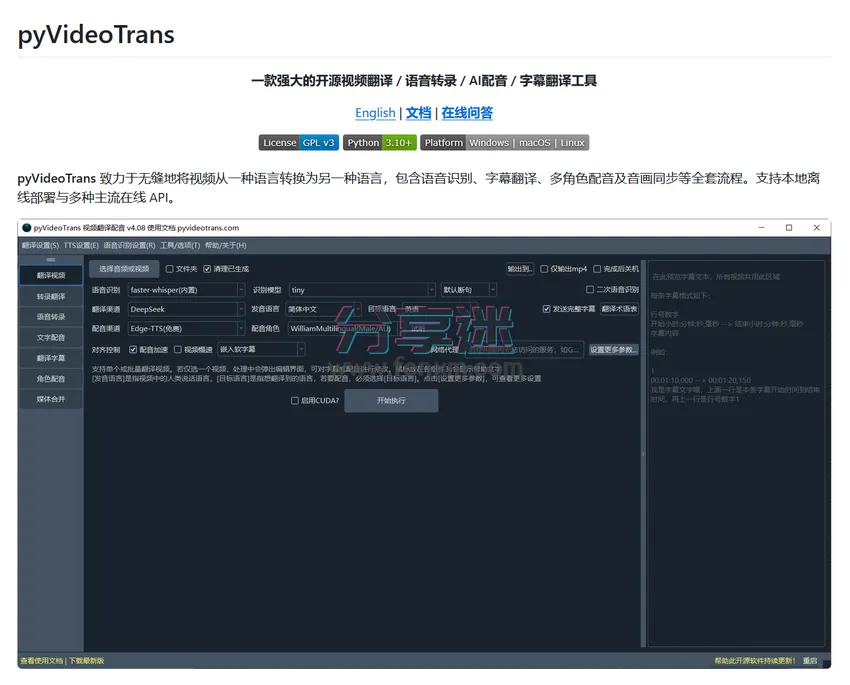Open the 嵌入软字幕 subtitle dropdown
850x685 pixels.
(x=261, y=350)
